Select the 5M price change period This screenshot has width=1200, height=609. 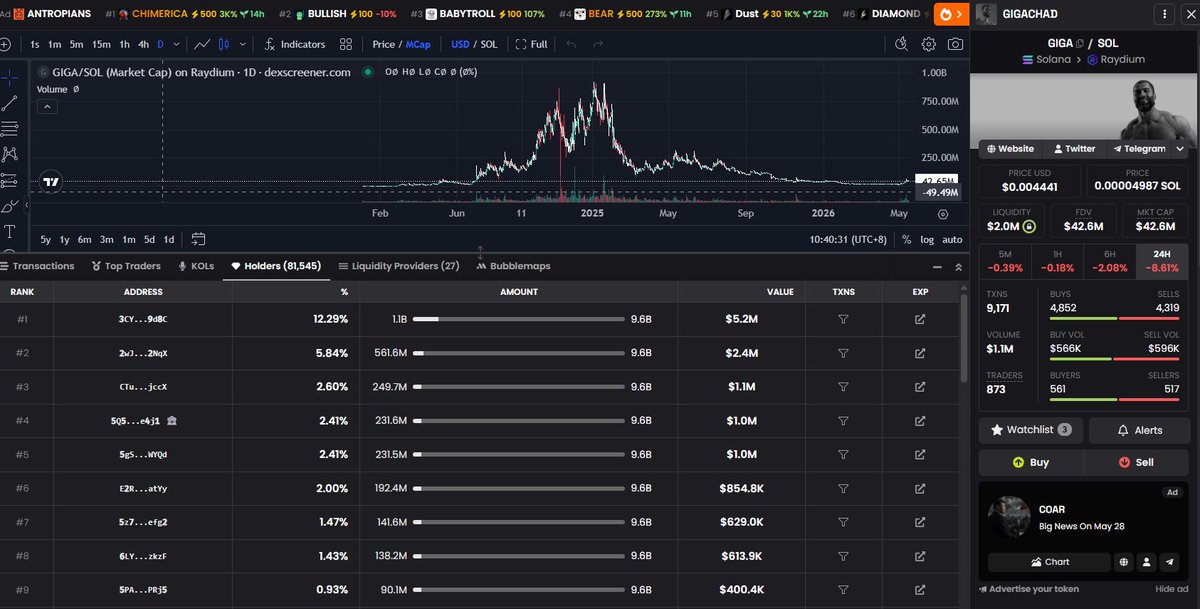(1005, 260)
